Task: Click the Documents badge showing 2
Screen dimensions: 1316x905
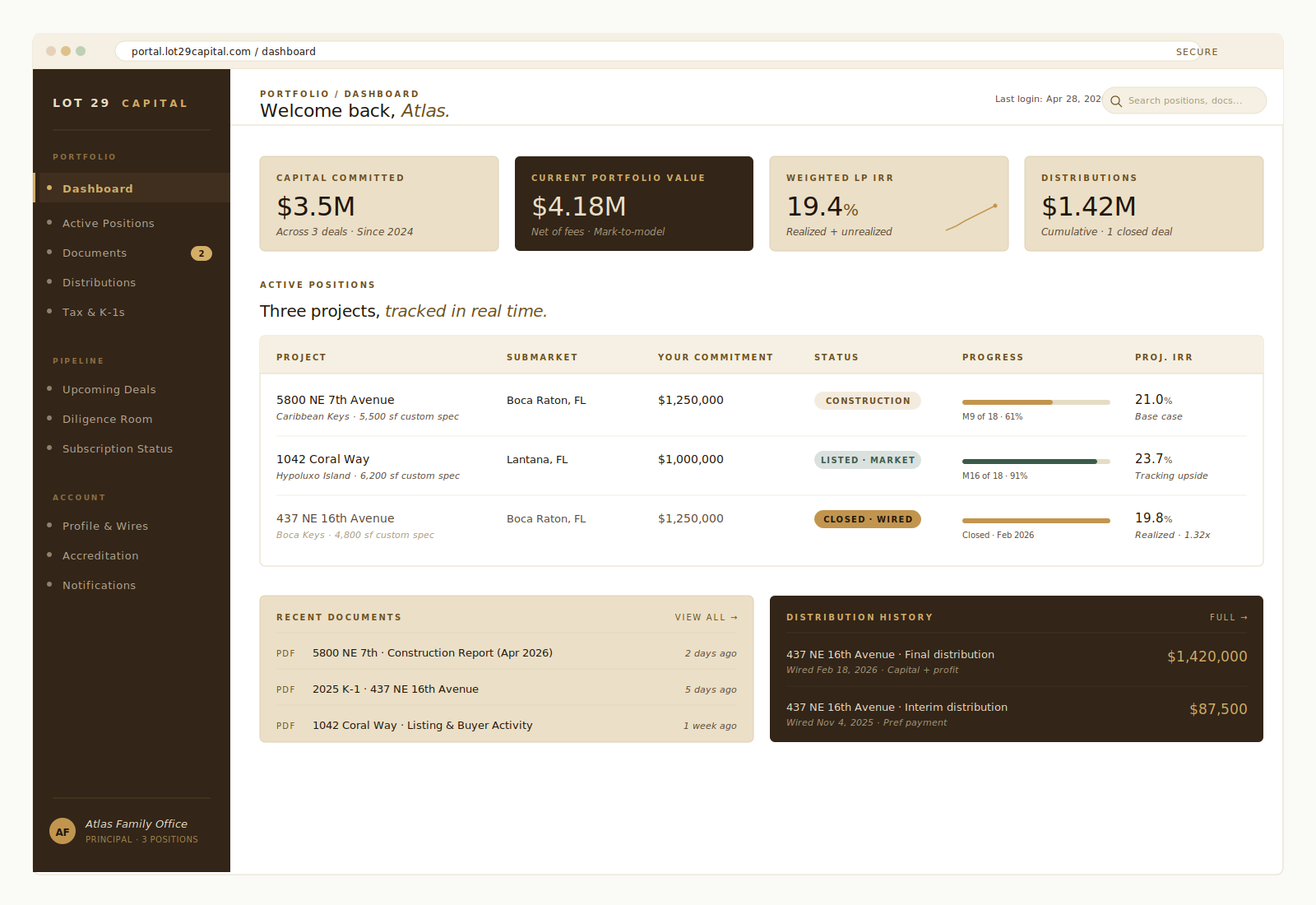Action: click(x=202, y=253)
